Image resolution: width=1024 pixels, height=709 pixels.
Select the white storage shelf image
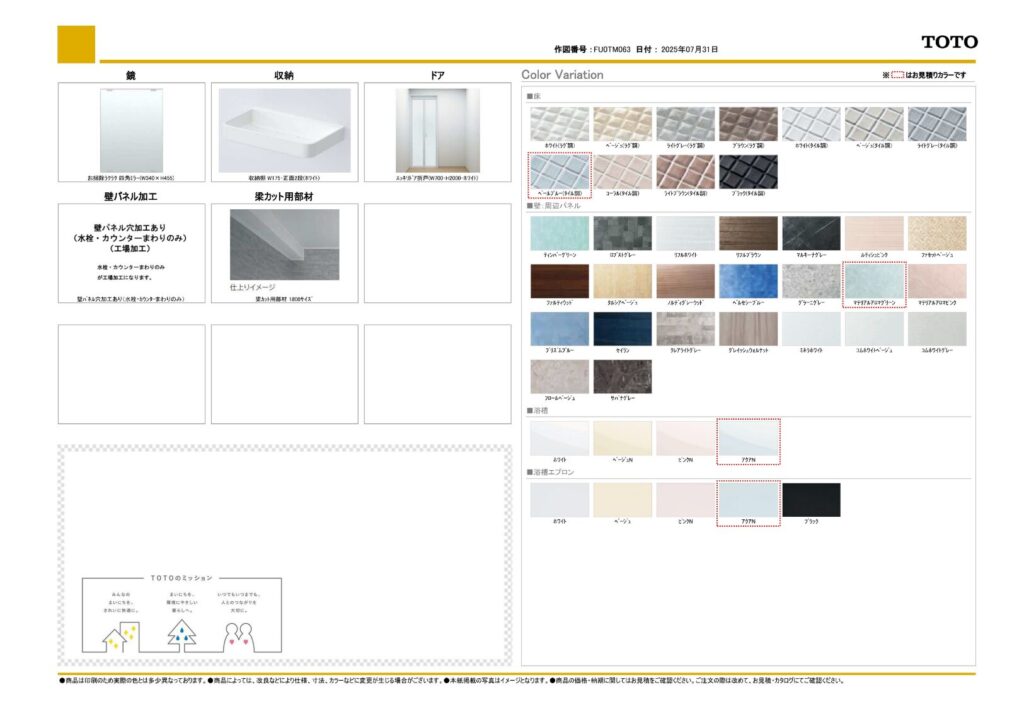[x=284, y=130]
